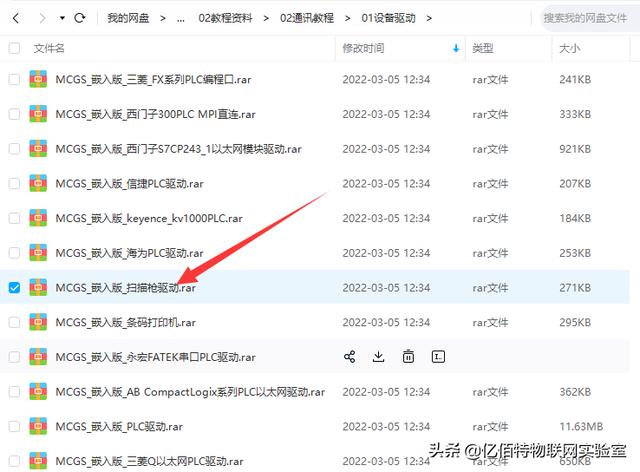Select file name MCGS_嵌入版_信捷PLC驱动.rar
The image size is (640, 472).
point(129,183)
